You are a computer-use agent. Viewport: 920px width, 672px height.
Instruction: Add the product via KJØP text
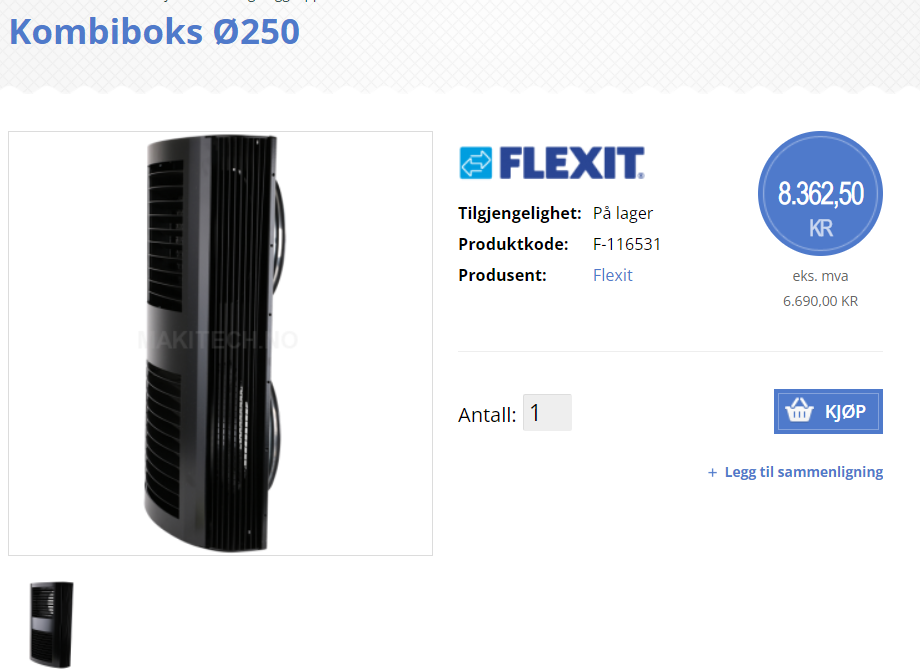coord(845,411)
